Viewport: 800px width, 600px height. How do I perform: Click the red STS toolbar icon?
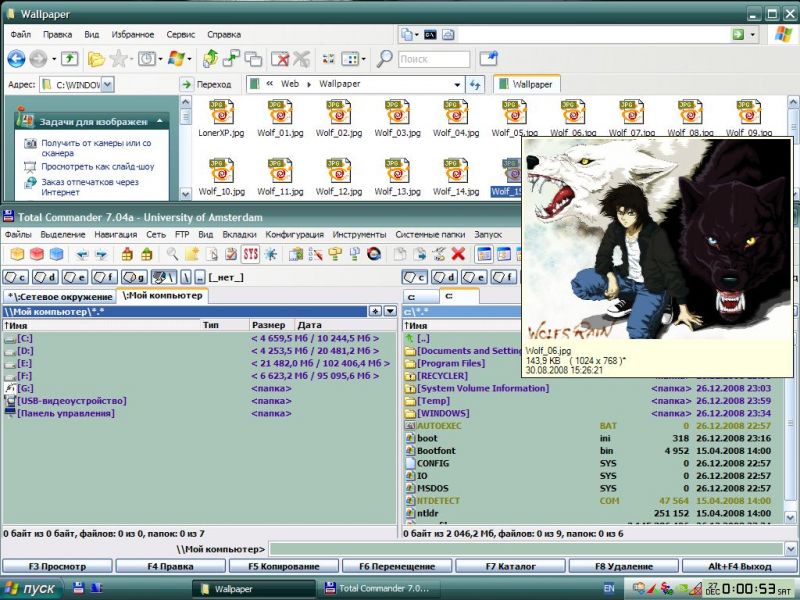250,254
